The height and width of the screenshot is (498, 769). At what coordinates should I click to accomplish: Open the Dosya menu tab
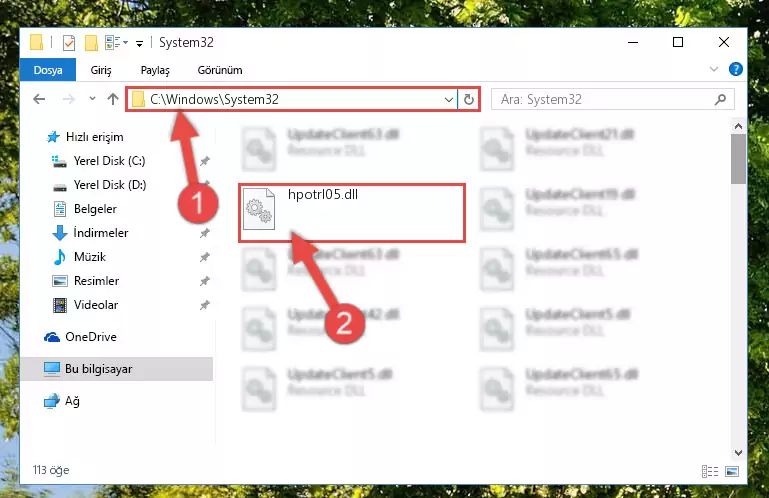point(48,70)
